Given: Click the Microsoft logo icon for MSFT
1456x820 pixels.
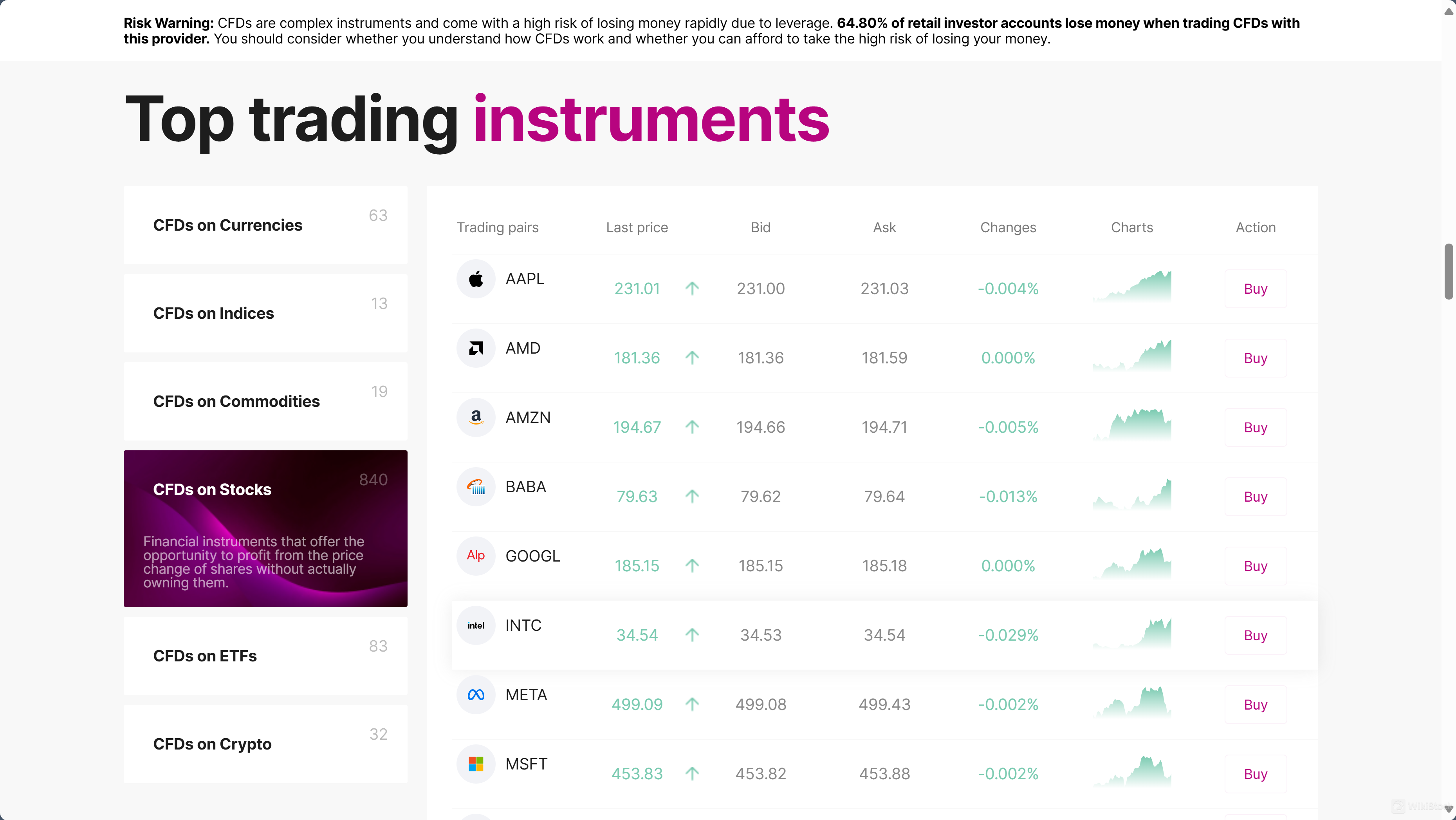Looking at the screenshot, I should [x=476, y=764].
